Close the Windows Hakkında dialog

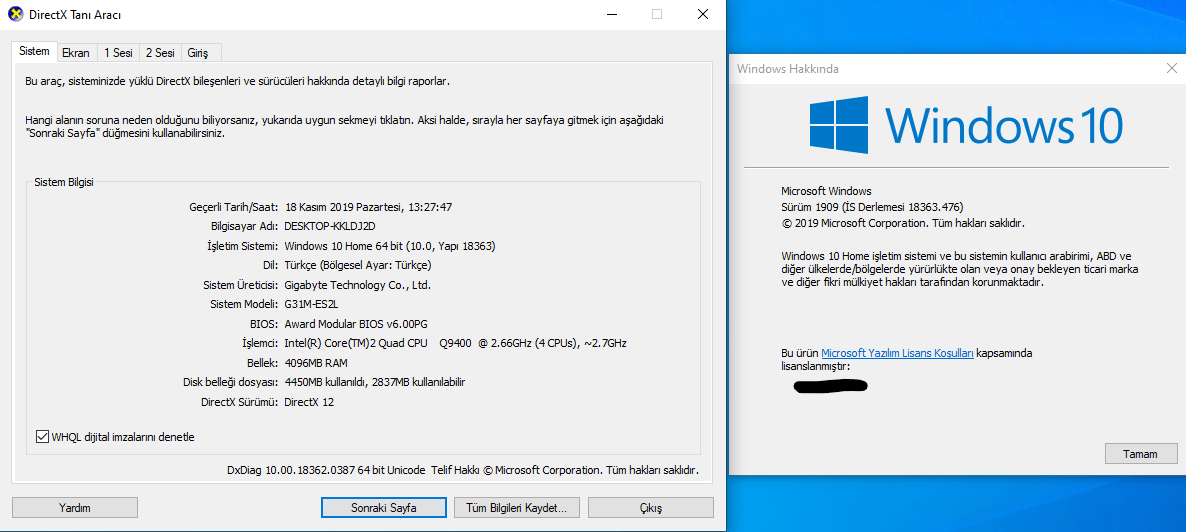click(x=1172, y=69)
